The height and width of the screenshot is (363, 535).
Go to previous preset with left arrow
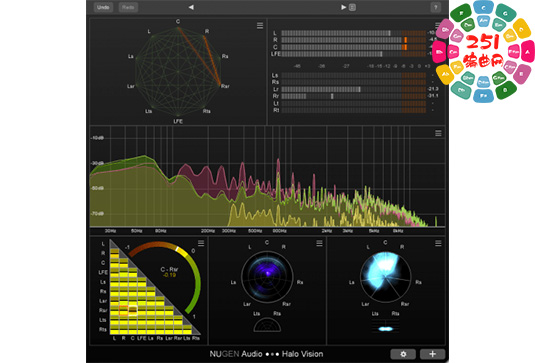pyautogui.click(x=191, y=7)
